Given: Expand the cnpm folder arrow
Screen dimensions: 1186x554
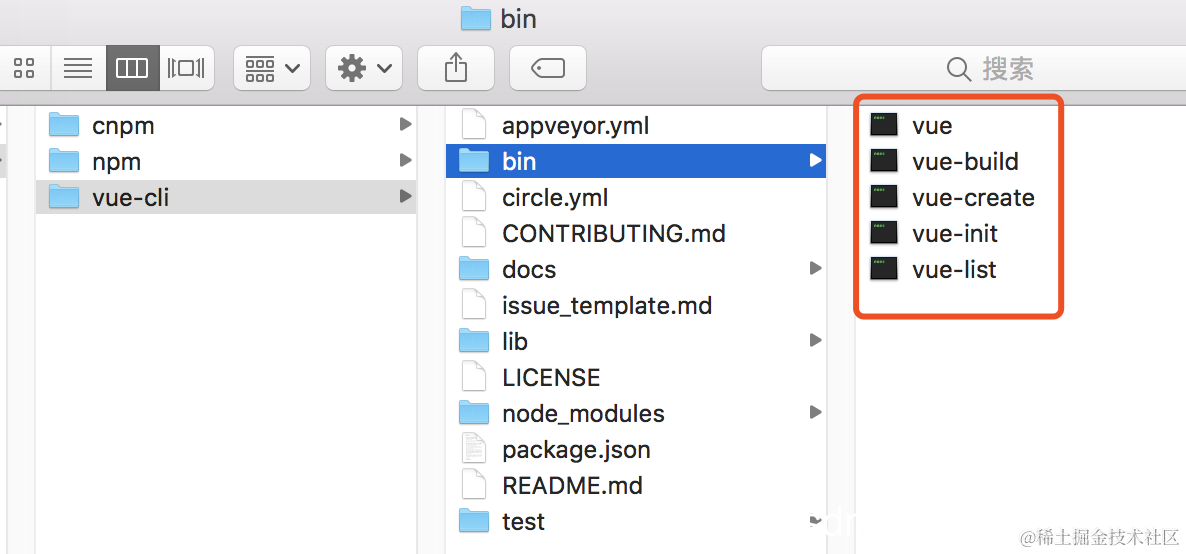Looking at the screenshot, I should [405, 124].
